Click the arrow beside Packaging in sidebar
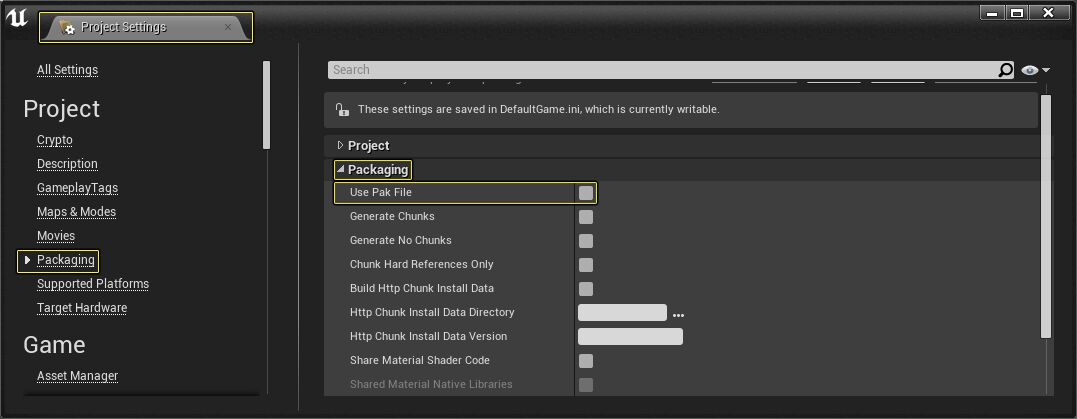This screenshot has height=419, width=1077. point(27,260)
